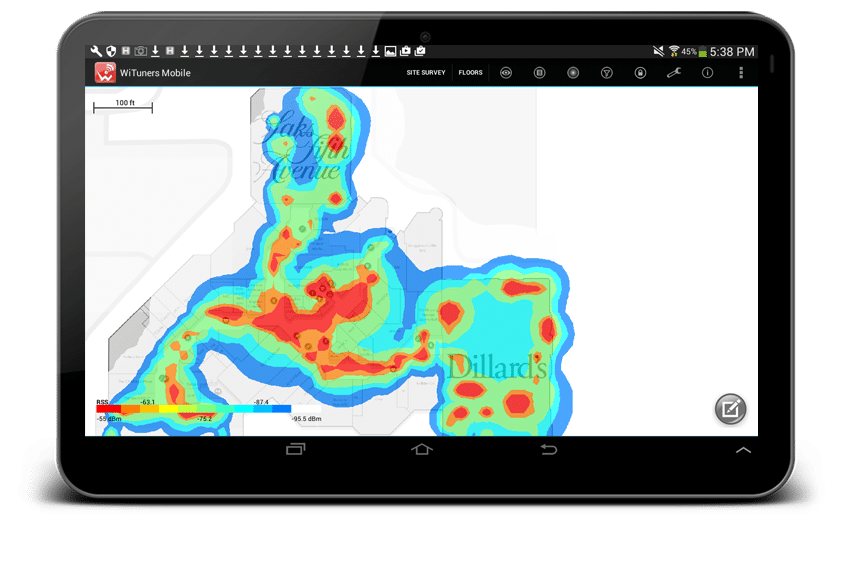
Task: Click the Saks Fifth Avenue label on map
Action: (304, 147)
